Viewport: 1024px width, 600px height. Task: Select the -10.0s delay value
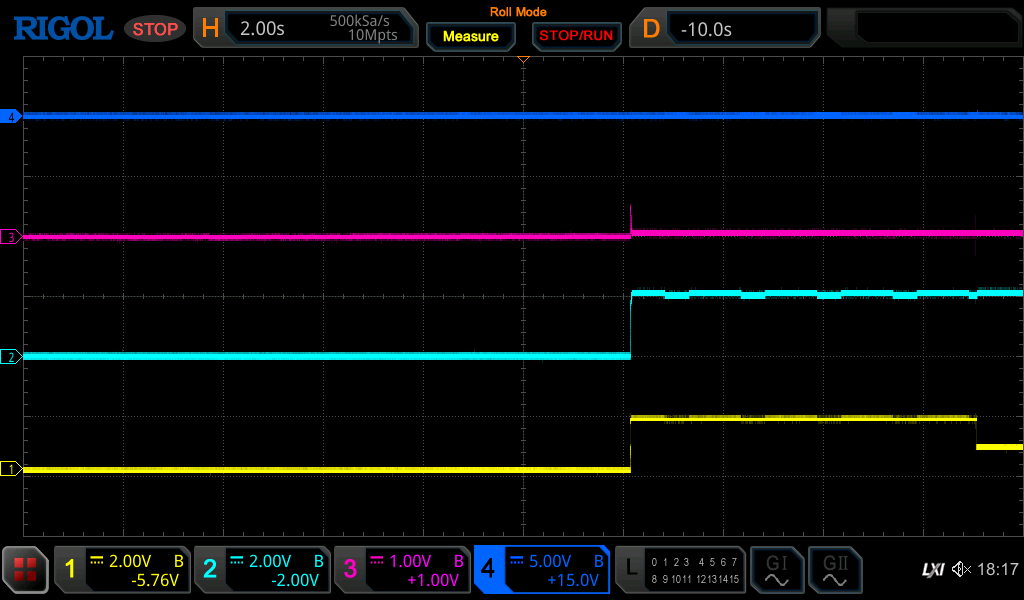[x=706, y=29]
